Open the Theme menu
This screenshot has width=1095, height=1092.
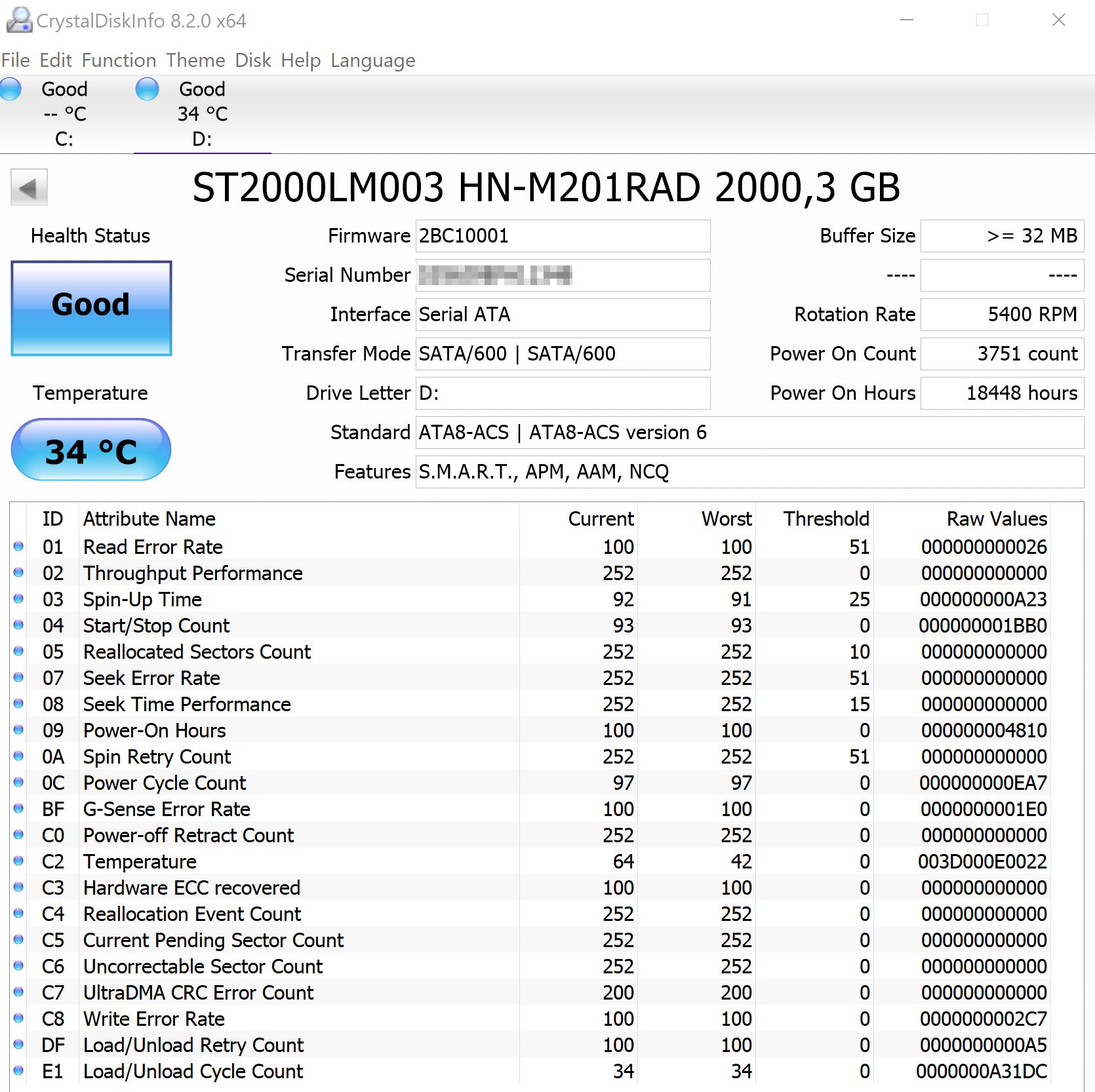pyautogui.click(x=195, y=60)
